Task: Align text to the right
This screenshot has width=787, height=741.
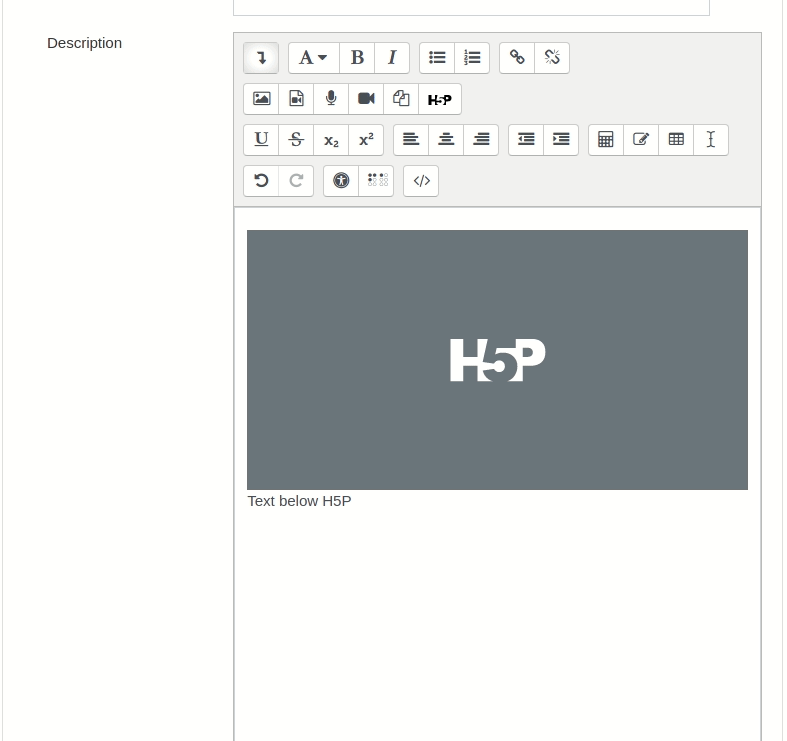Action: (x=481, y=140)
